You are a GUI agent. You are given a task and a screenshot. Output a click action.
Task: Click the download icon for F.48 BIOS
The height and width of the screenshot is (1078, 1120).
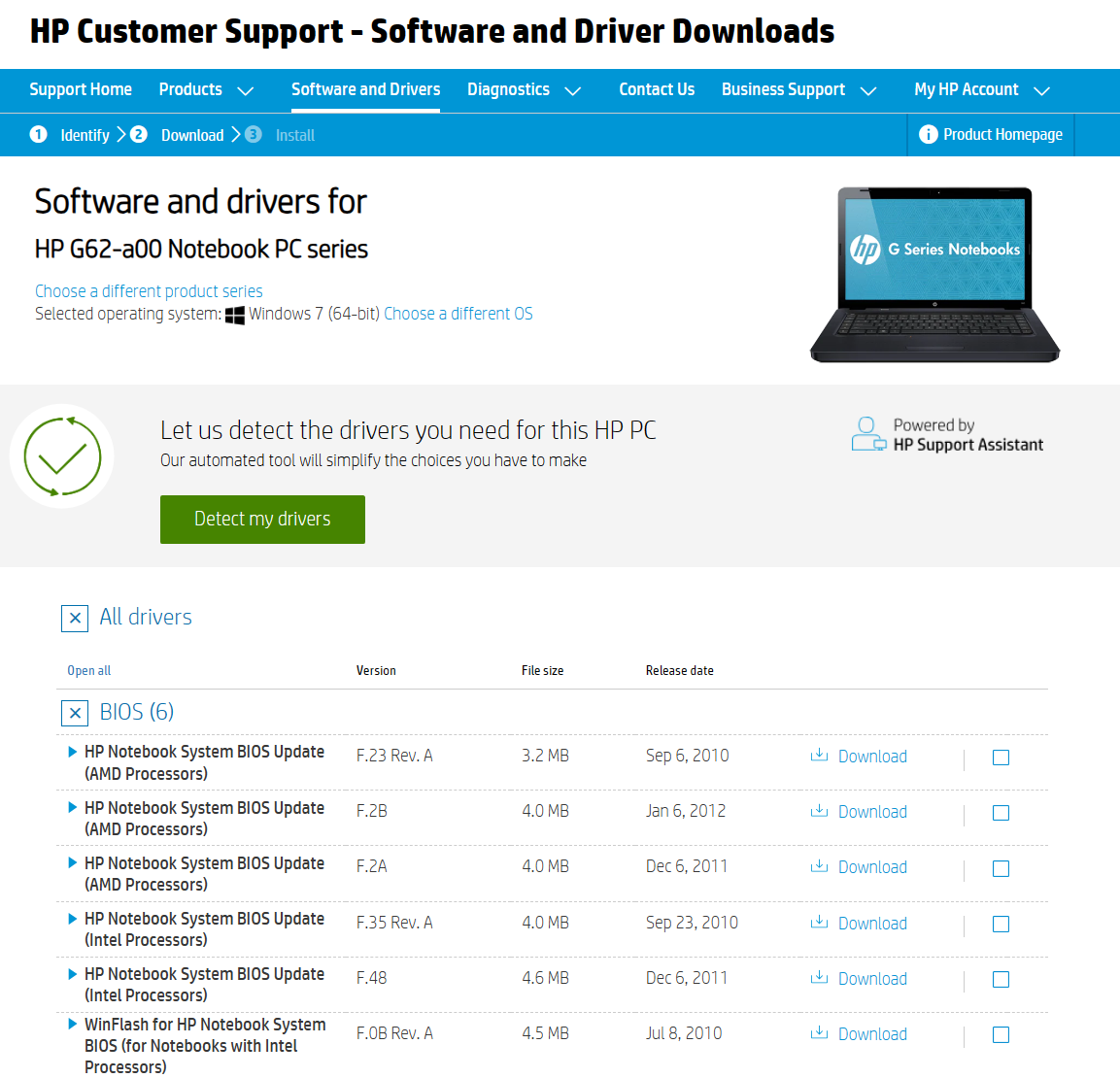pos(819,977)
